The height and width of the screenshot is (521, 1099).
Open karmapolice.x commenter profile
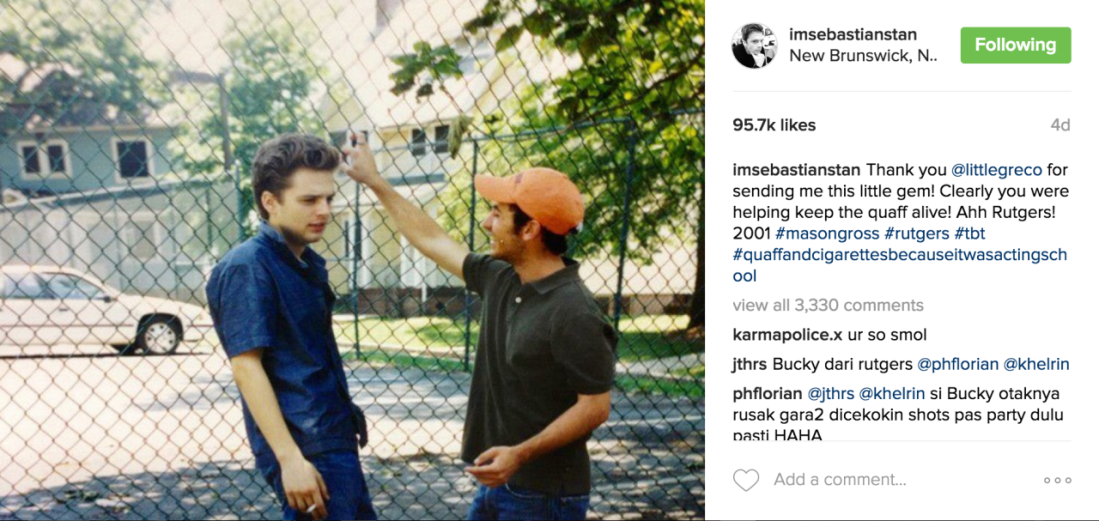tap(787, 334)
